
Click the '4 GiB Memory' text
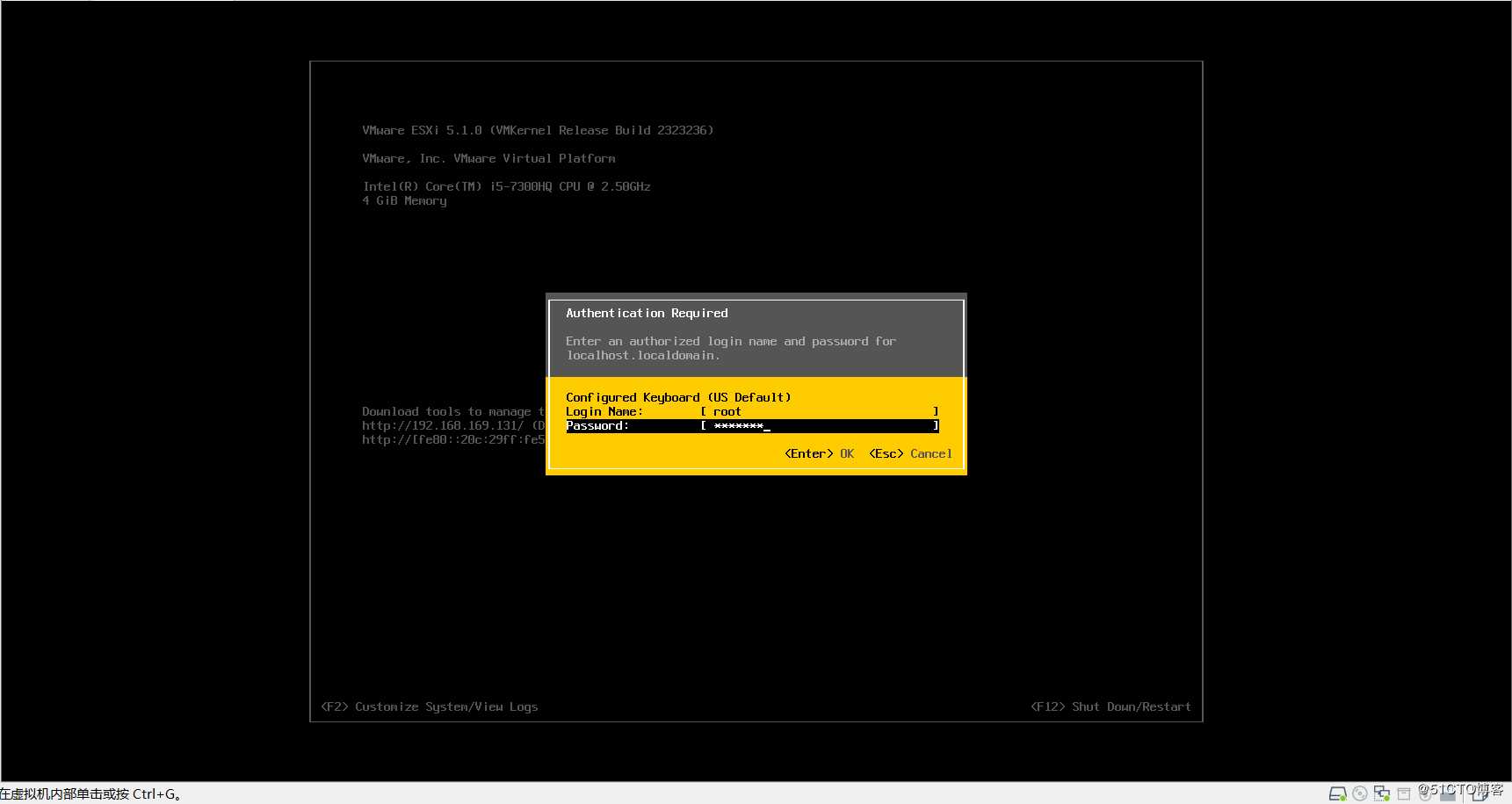404,200
